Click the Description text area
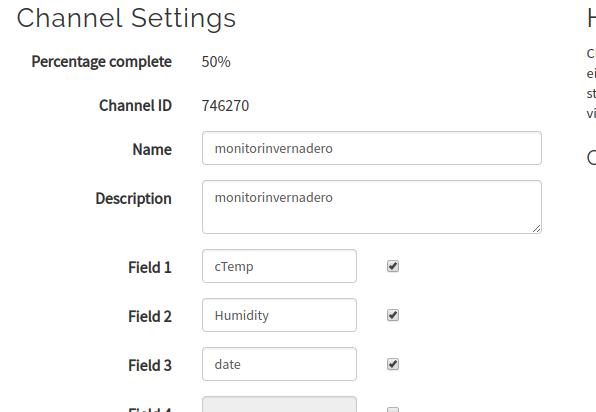The image size is (596, 412). pos(372,207)
